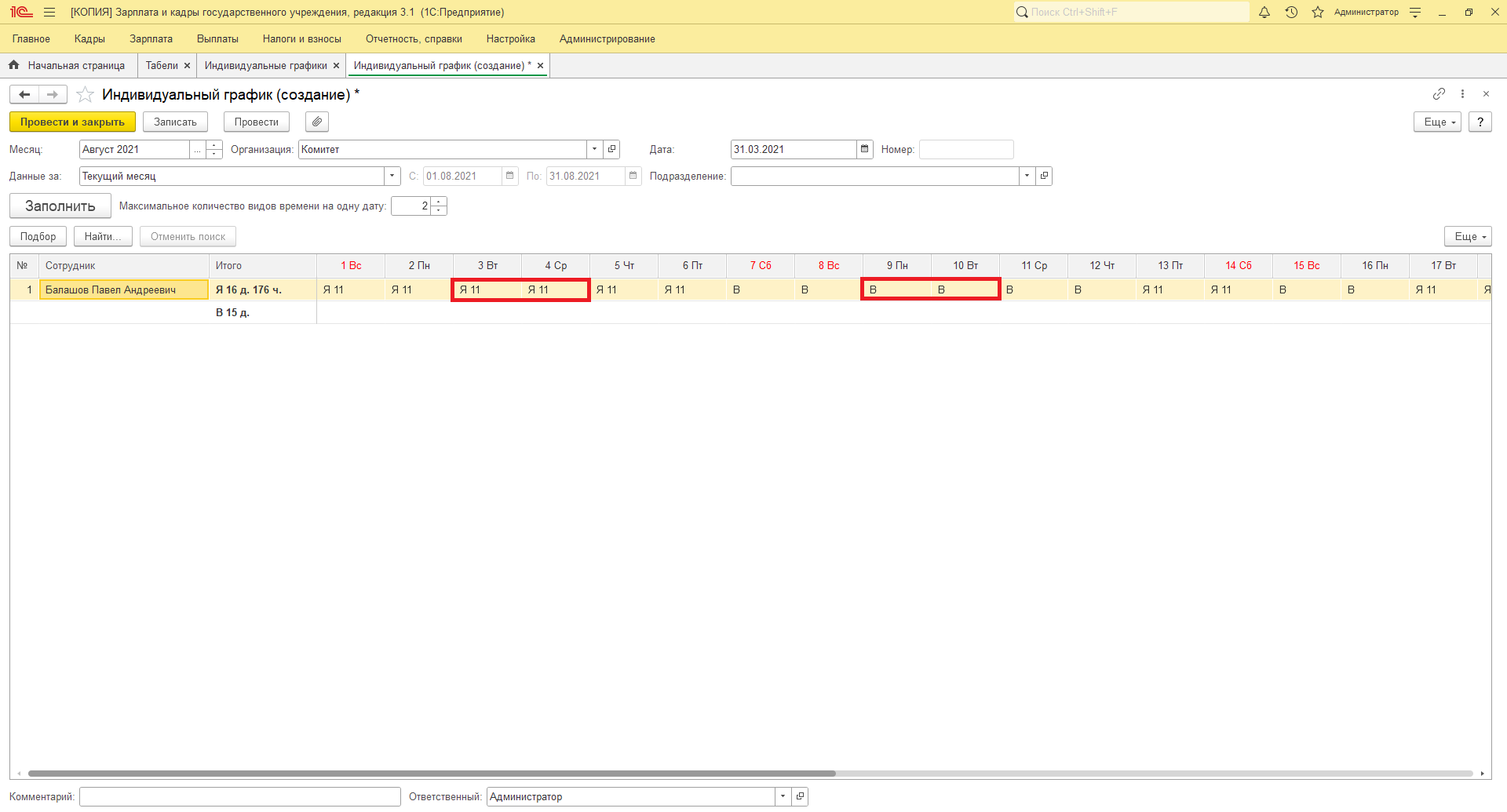Open Выплаты menu section
Screen dimensions: 1507x812
(217, 38)
